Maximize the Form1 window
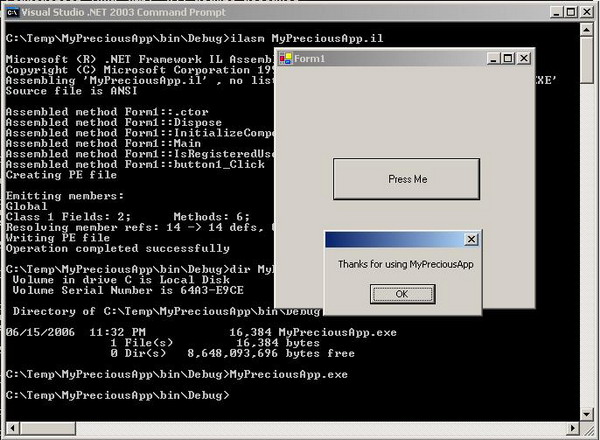The width and height of the screenshot is (600, 440). coord(508,59)
